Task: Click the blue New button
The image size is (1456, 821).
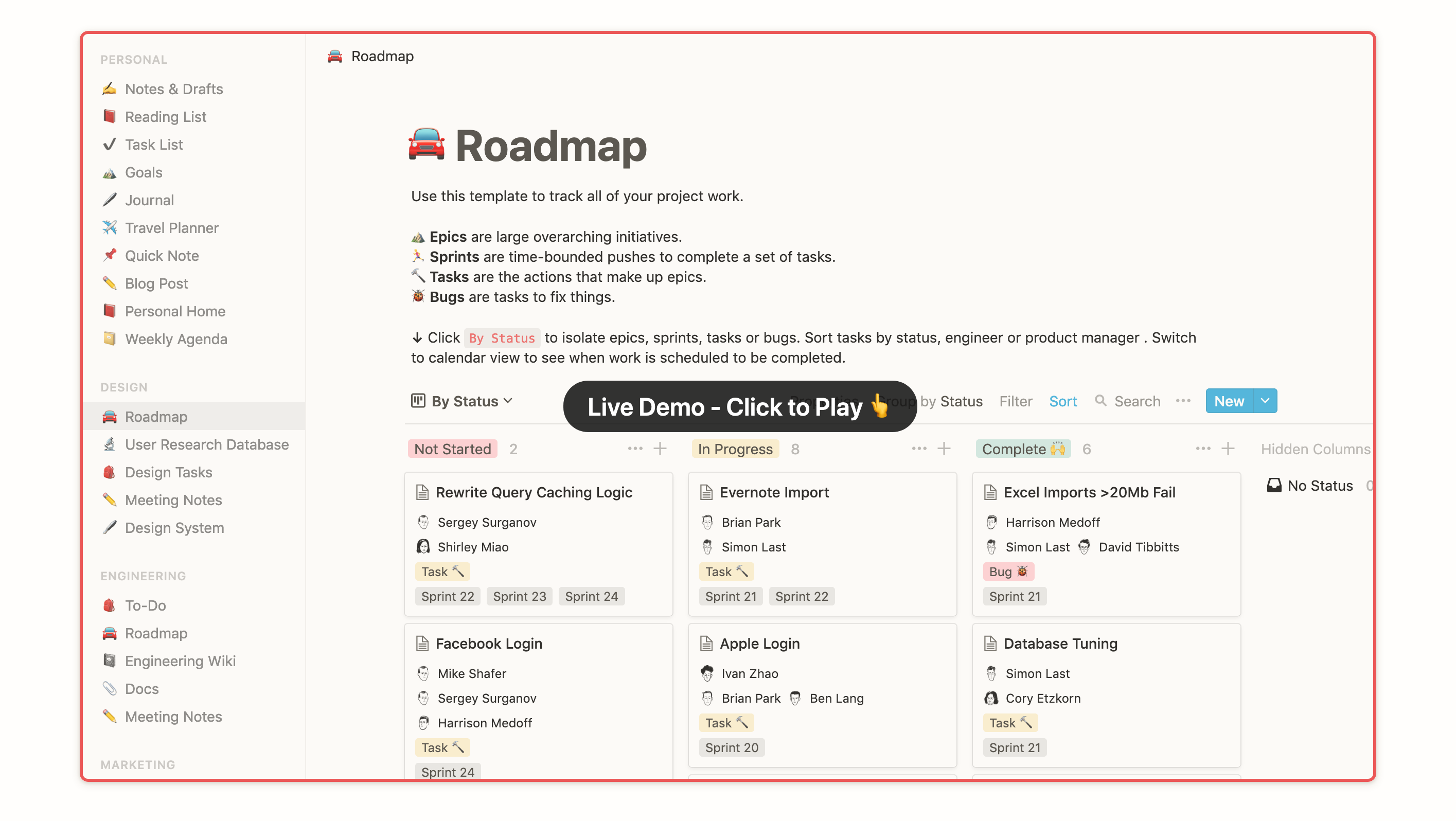Action: pos(1229,401)
